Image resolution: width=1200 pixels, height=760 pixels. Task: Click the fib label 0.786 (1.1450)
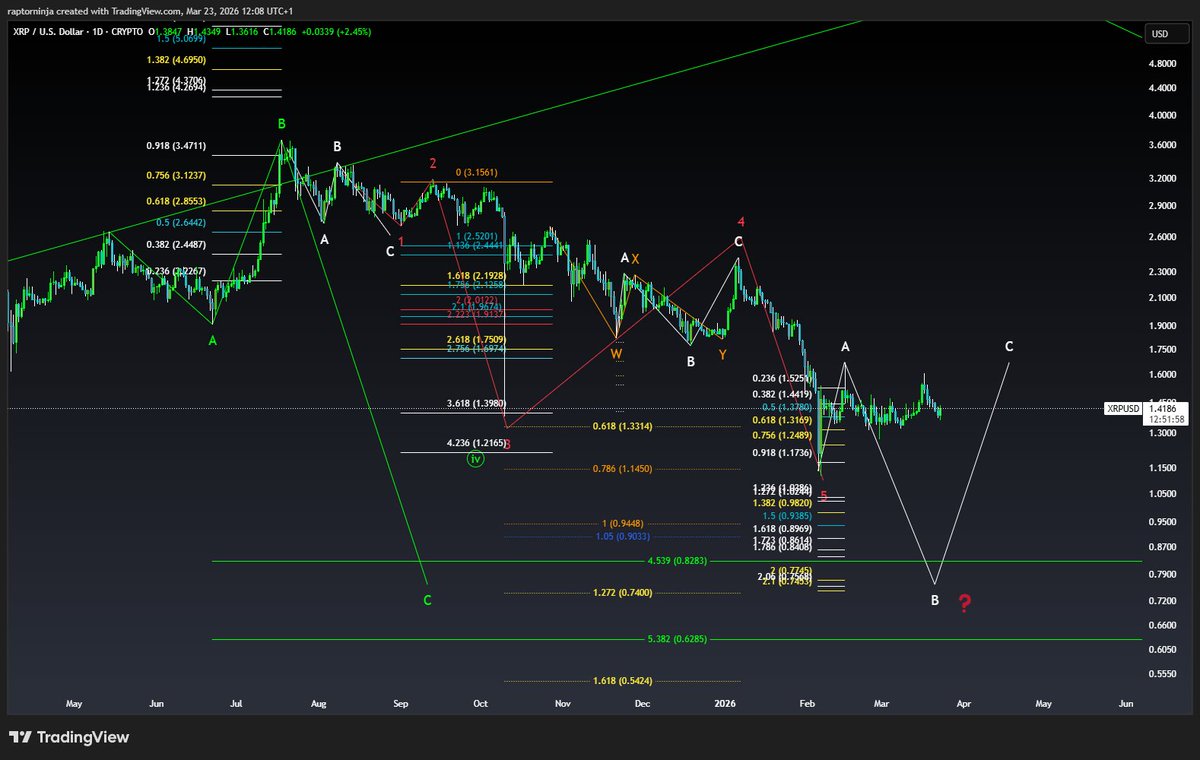[621, 468]
